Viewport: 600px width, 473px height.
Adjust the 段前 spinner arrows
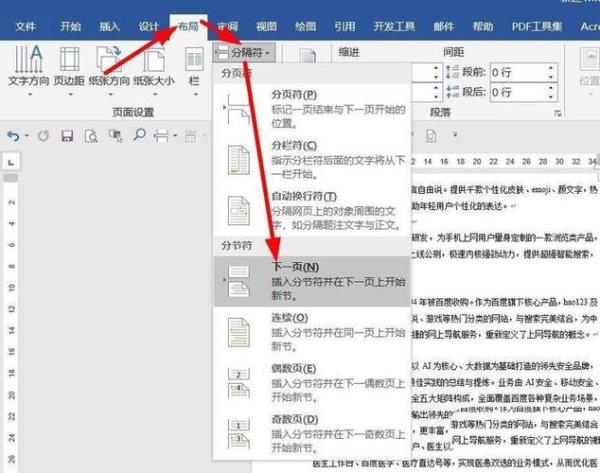551,72
